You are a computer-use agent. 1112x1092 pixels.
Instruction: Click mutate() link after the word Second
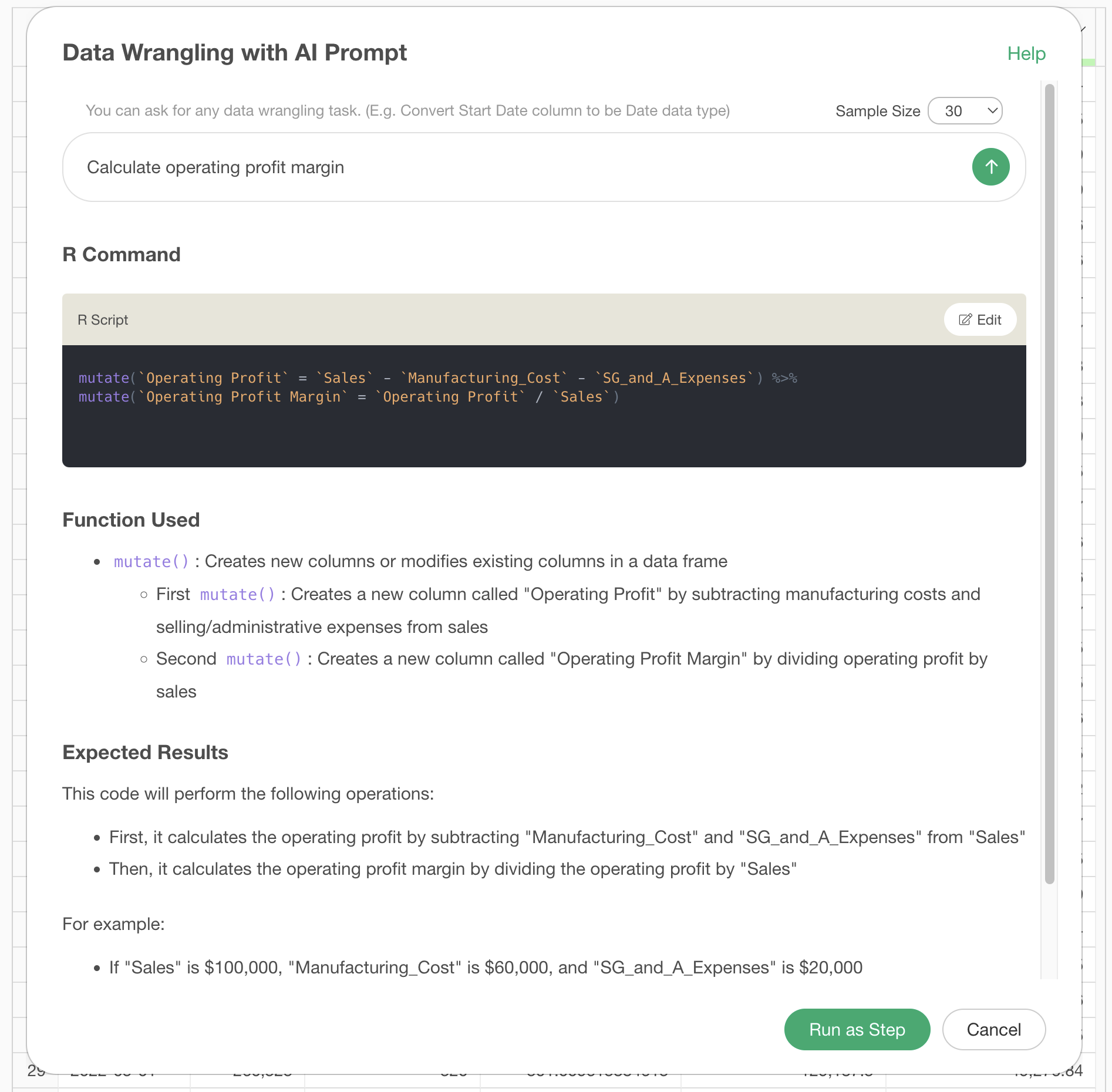(x=264, y=659)
